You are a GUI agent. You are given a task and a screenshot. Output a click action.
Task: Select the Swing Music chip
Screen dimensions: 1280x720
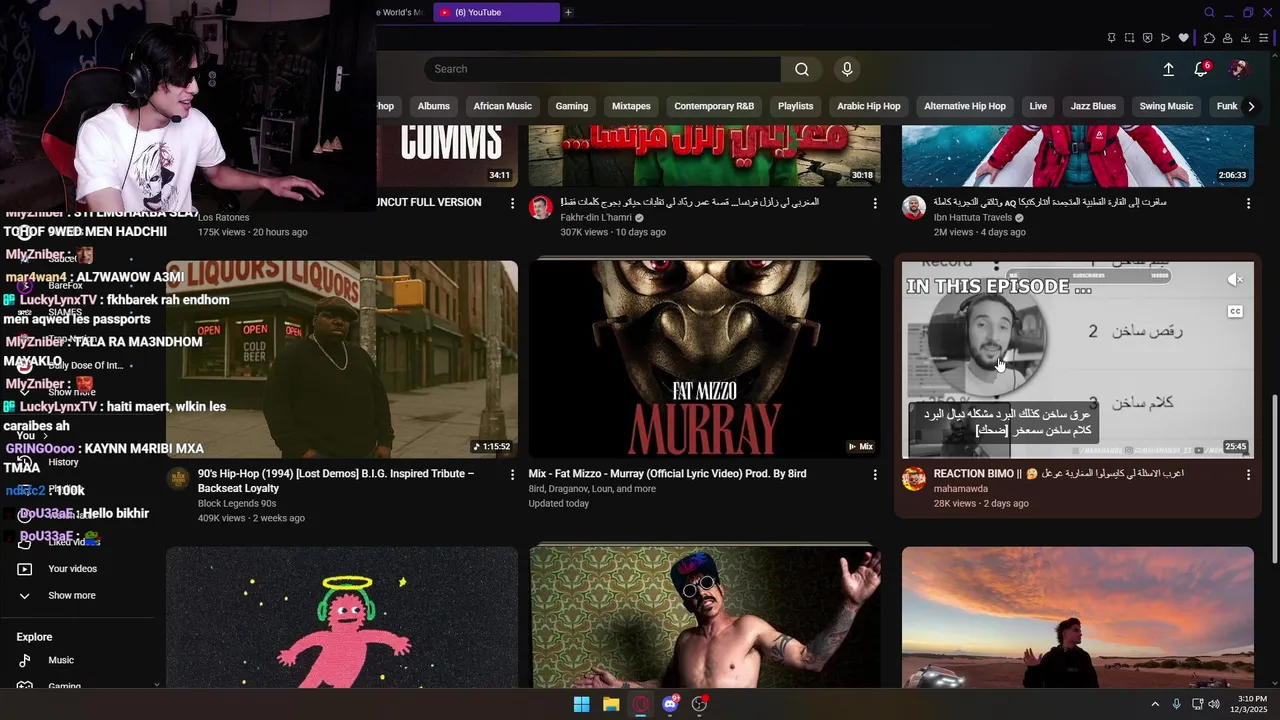(x=1166, y=106)
